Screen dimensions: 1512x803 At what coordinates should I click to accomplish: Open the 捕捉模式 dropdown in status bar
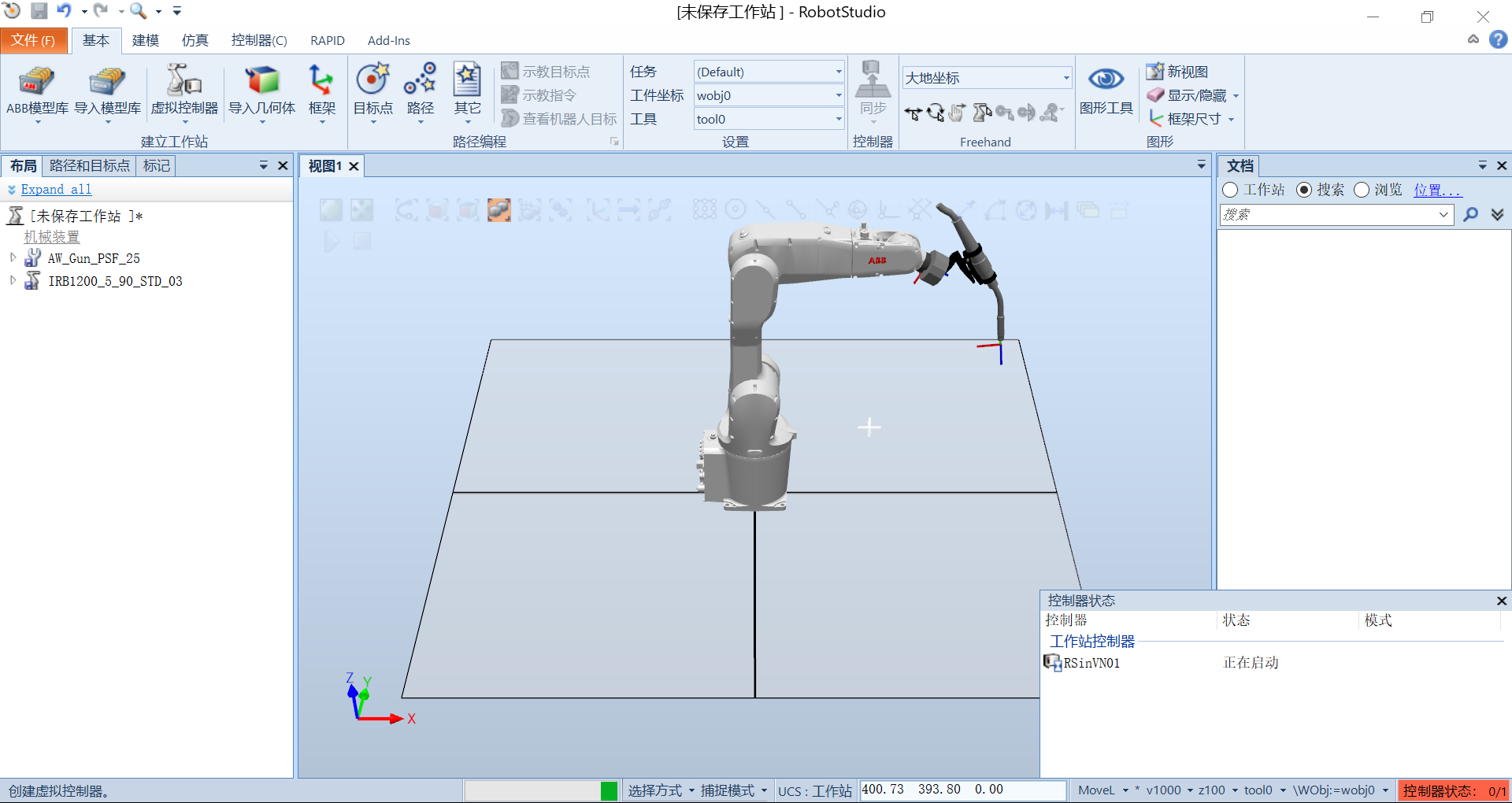[732, 790]
